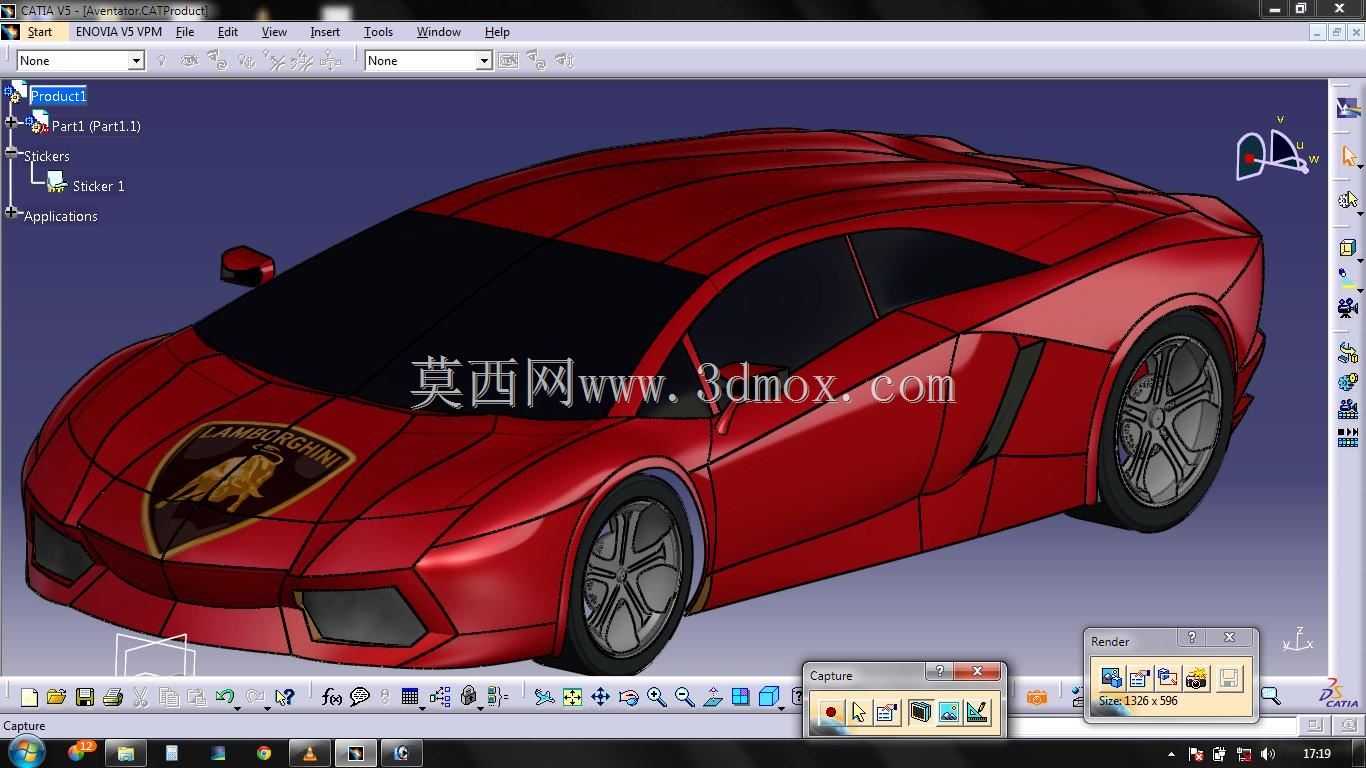This screenshot has height=768, width=1366.
Task: Open the Formula f(x) editor
Action: tap(332, 697)
